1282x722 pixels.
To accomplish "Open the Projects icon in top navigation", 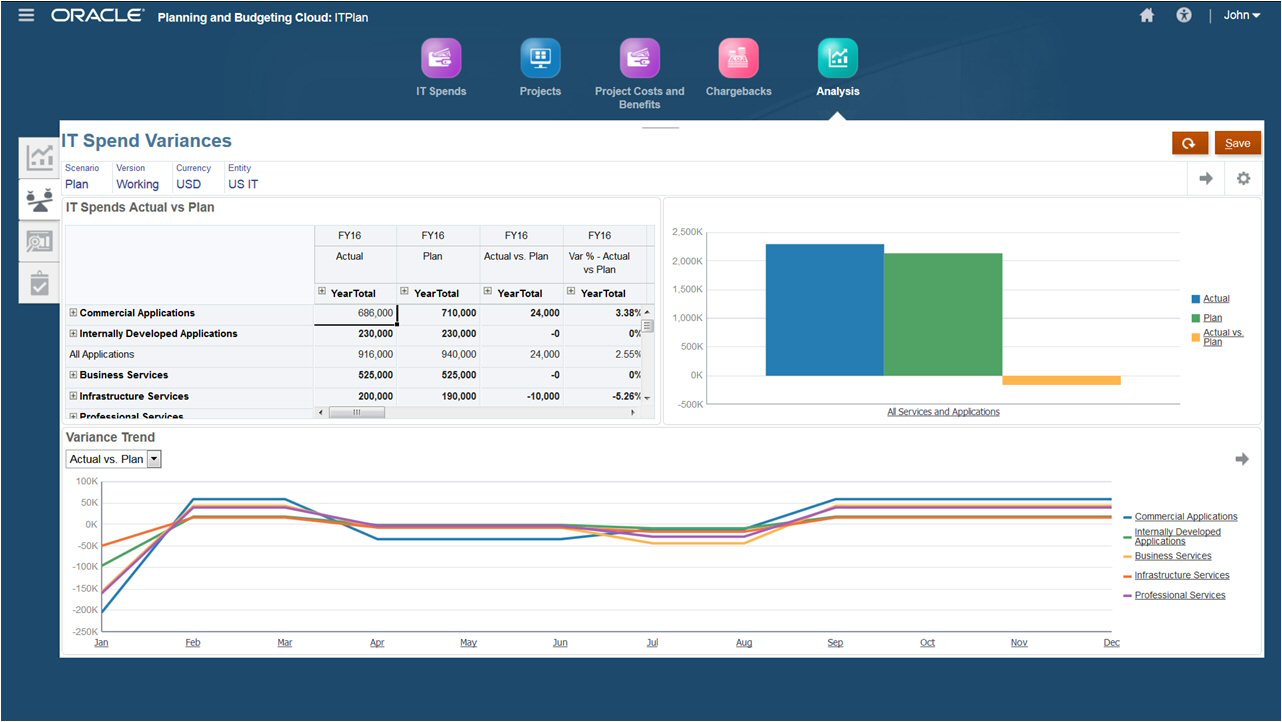I will click(x=540, y=57).
